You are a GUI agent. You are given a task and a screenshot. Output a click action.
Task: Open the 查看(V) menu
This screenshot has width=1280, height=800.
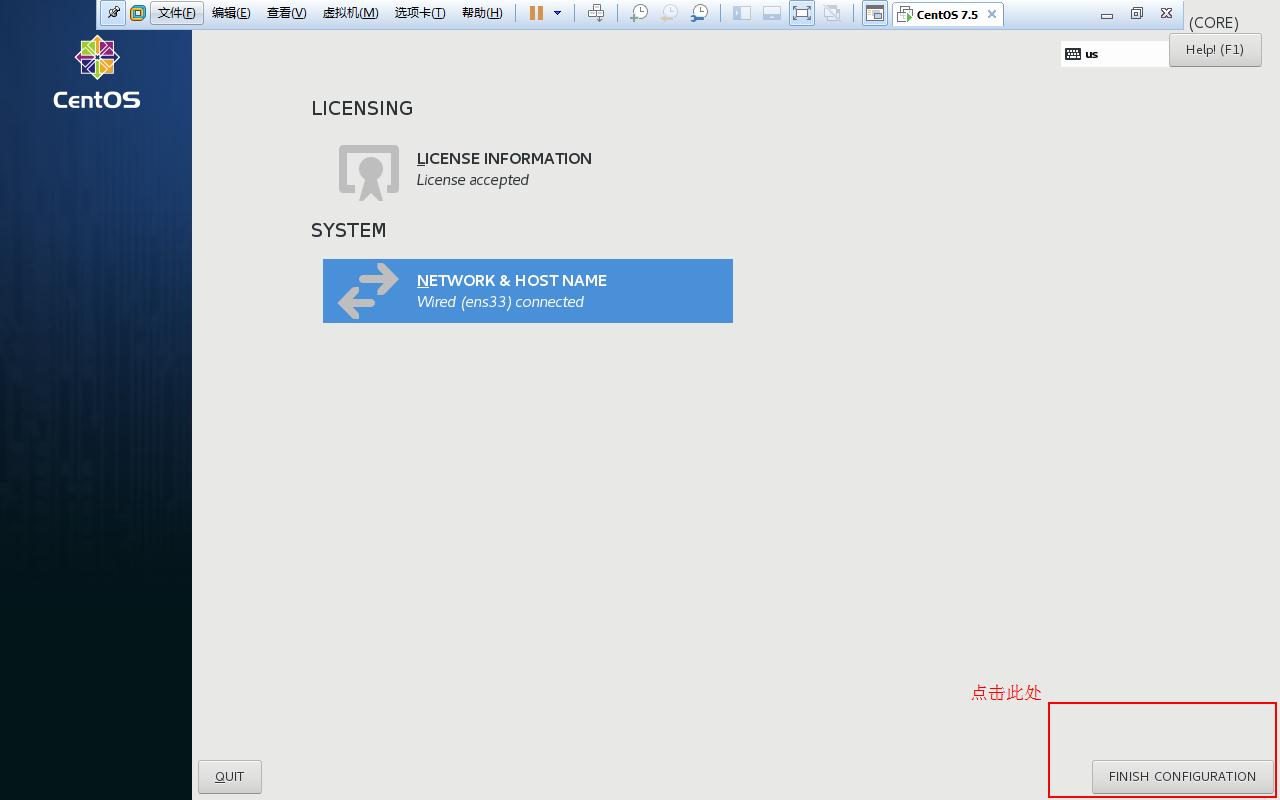(286, 13)
